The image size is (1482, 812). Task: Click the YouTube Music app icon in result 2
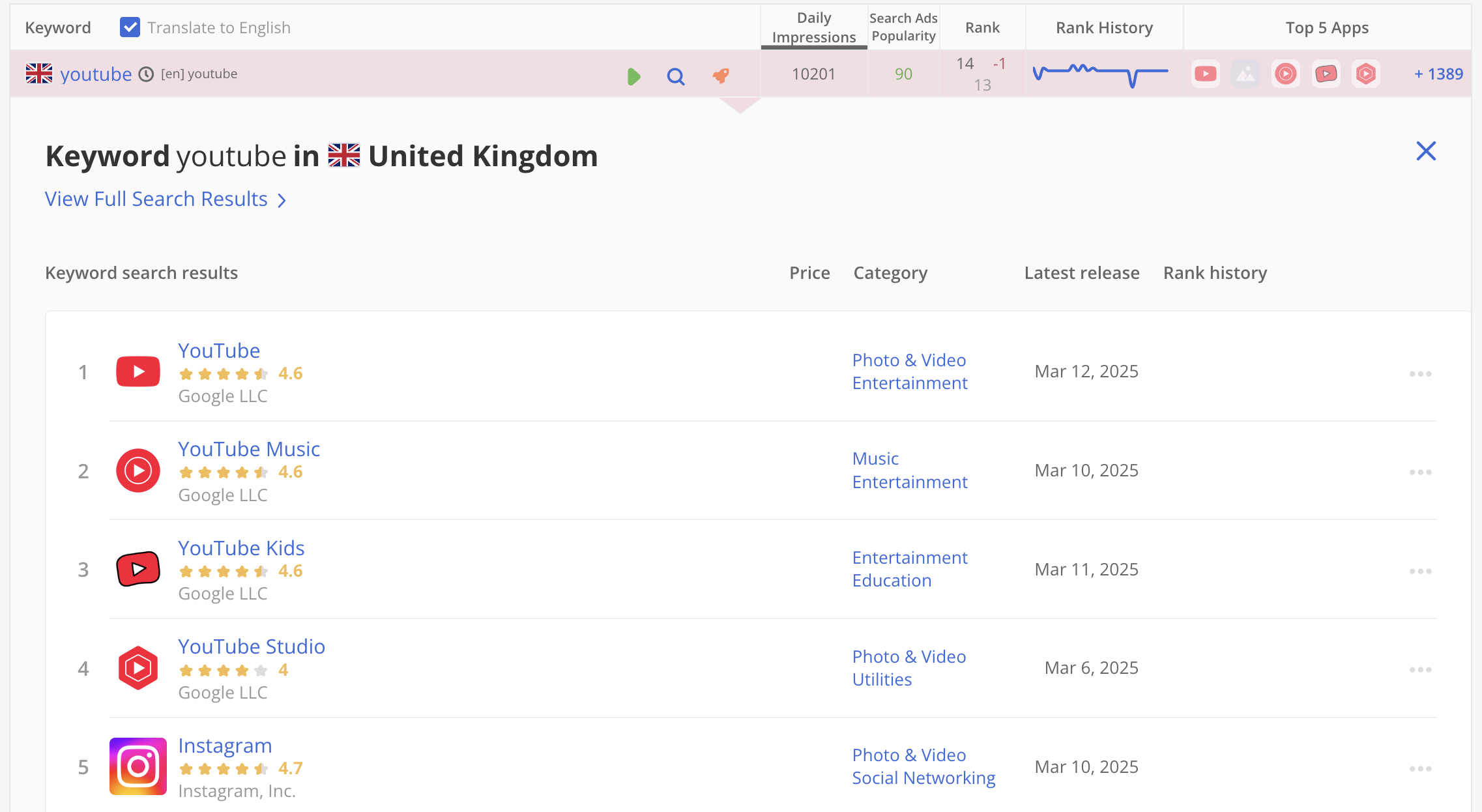[138, 471]
